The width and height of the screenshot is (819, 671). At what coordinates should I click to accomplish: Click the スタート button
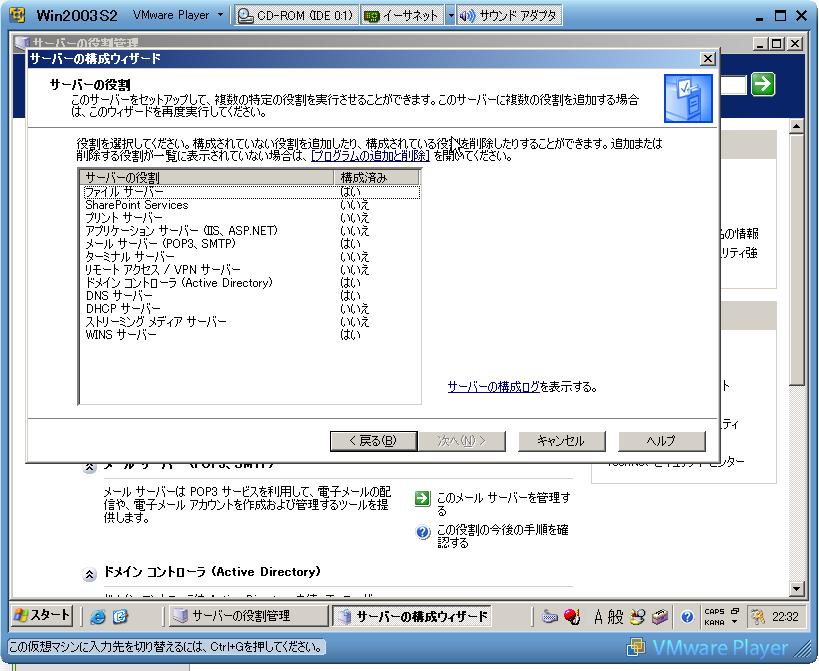coord(41,616)
